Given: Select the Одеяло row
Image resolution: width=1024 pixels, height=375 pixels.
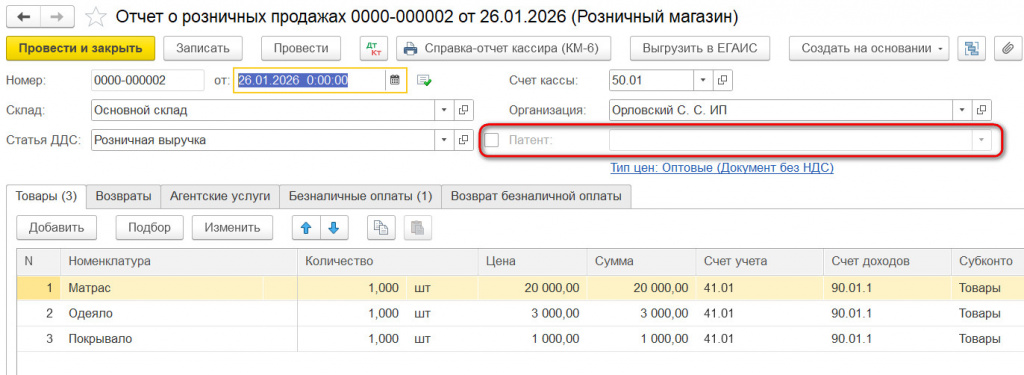Looking at the screenshot, I should (520, 314).
